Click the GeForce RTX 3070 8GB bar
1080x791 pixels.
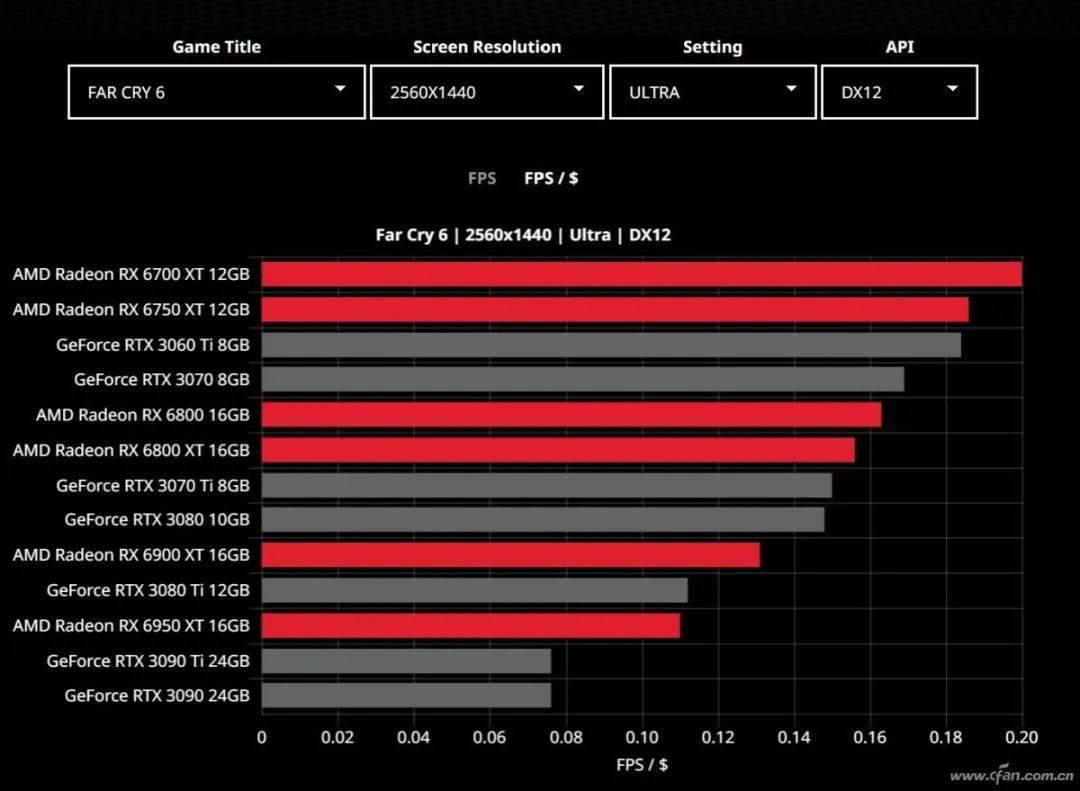(583, 379)
